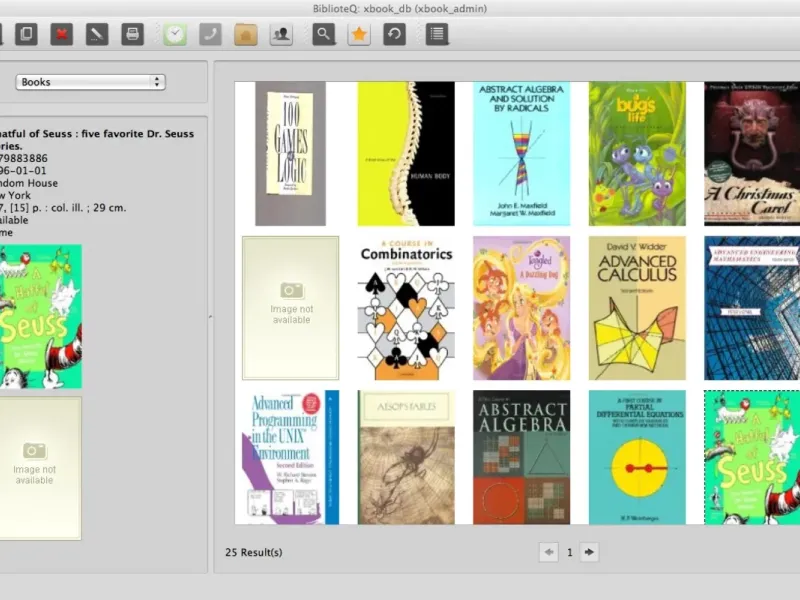Click the panel splitter handle
The height and width of the screenshot is (600, 800).
(x=210, y=316)
